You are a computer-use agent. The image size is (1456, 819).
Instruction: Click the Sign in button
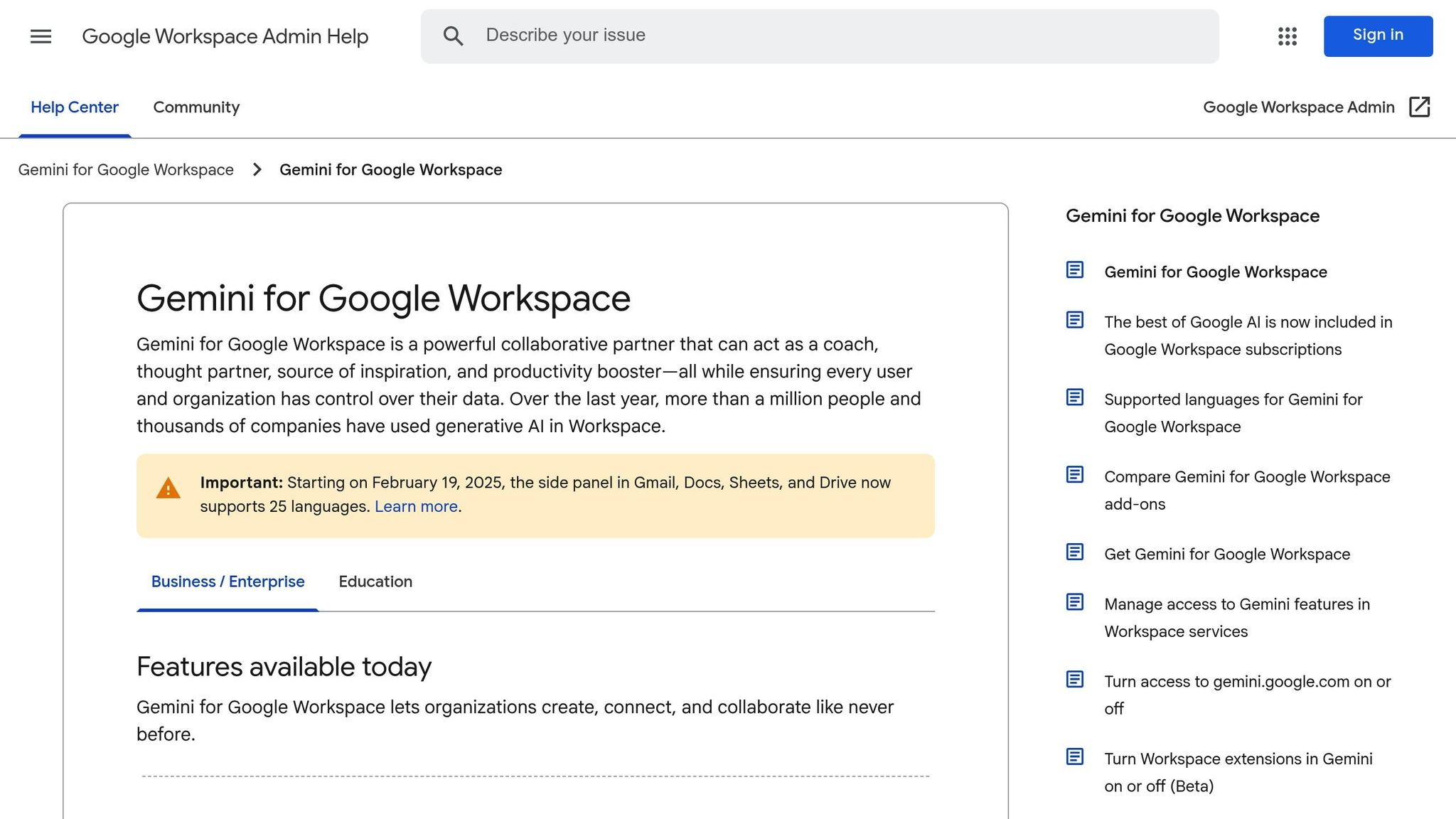1377,35
